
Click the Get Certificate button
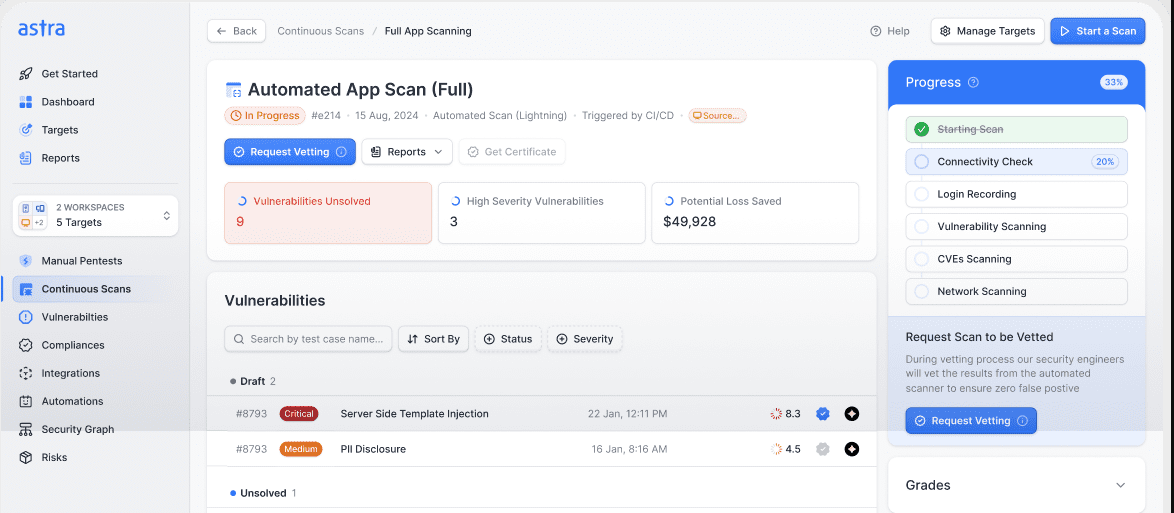(512, 151)
